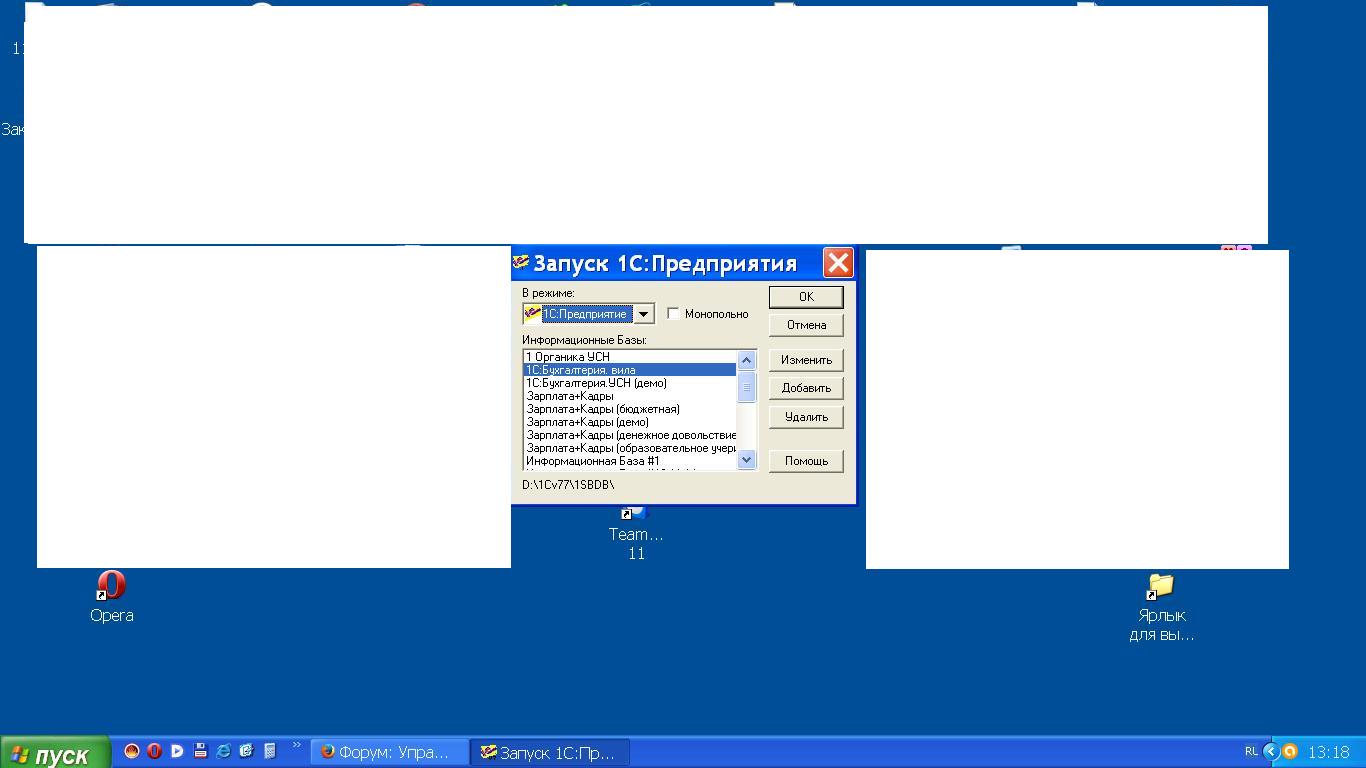Select Зарплата+Кадры (бюджетная) in the list
The image size is (1366, 768).
click(x=603, y=409)
